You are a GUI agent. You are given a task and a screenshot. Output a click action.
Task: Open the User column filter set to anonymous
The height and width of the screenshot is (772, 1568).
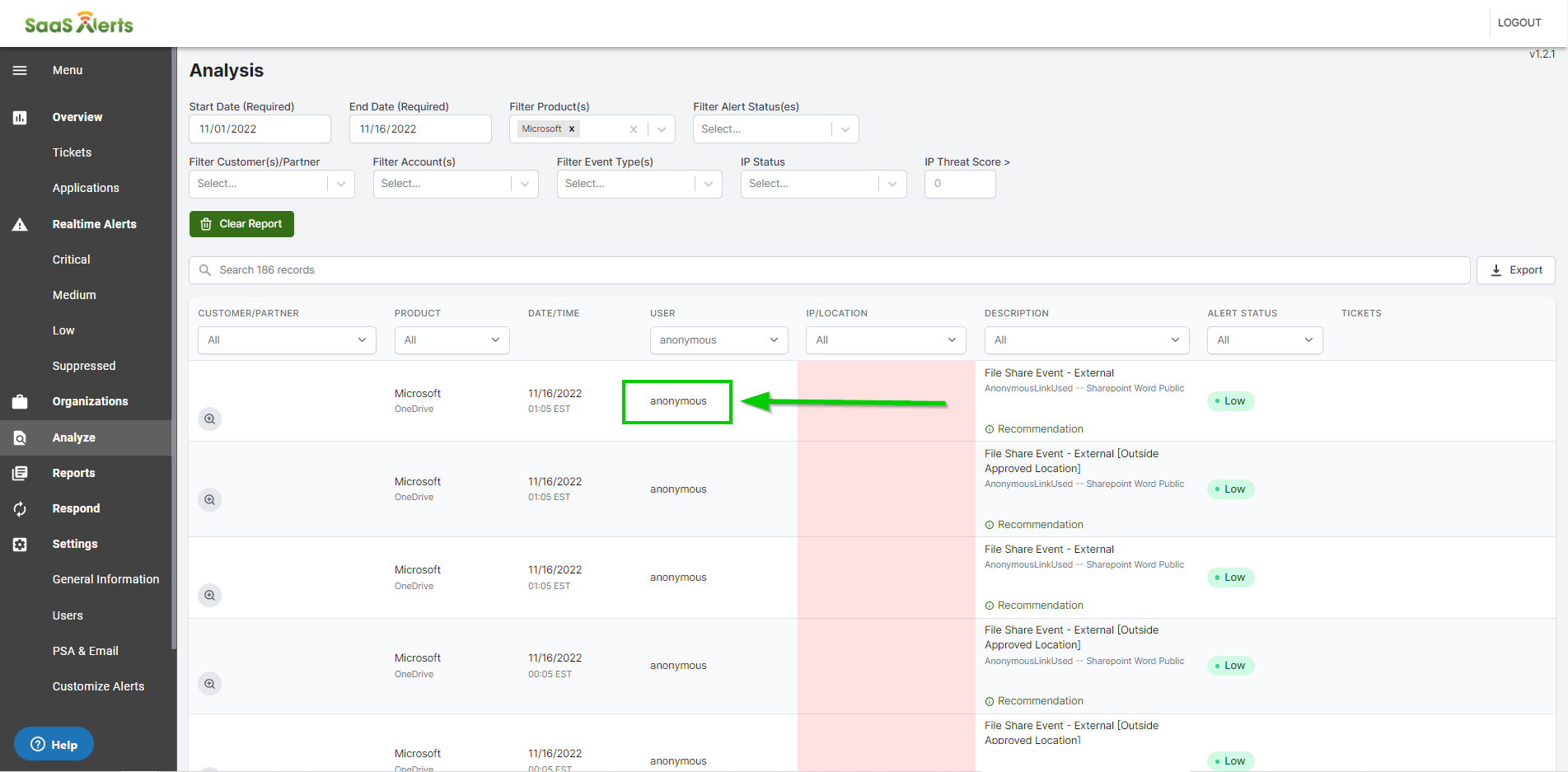[718, 340]
